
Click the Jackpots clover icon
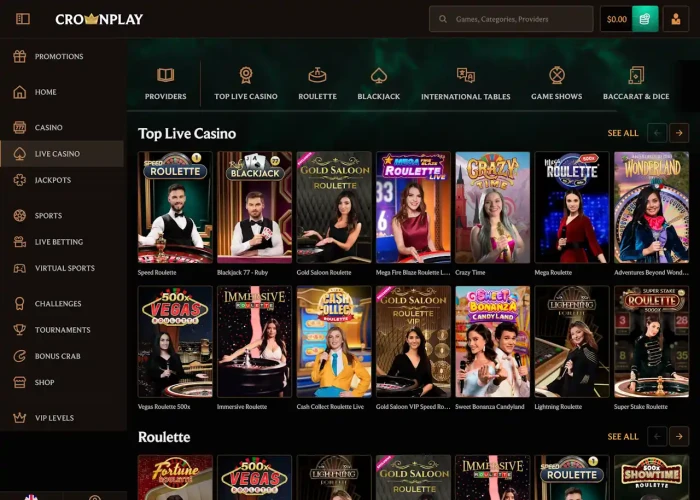(x=20, y=180)
